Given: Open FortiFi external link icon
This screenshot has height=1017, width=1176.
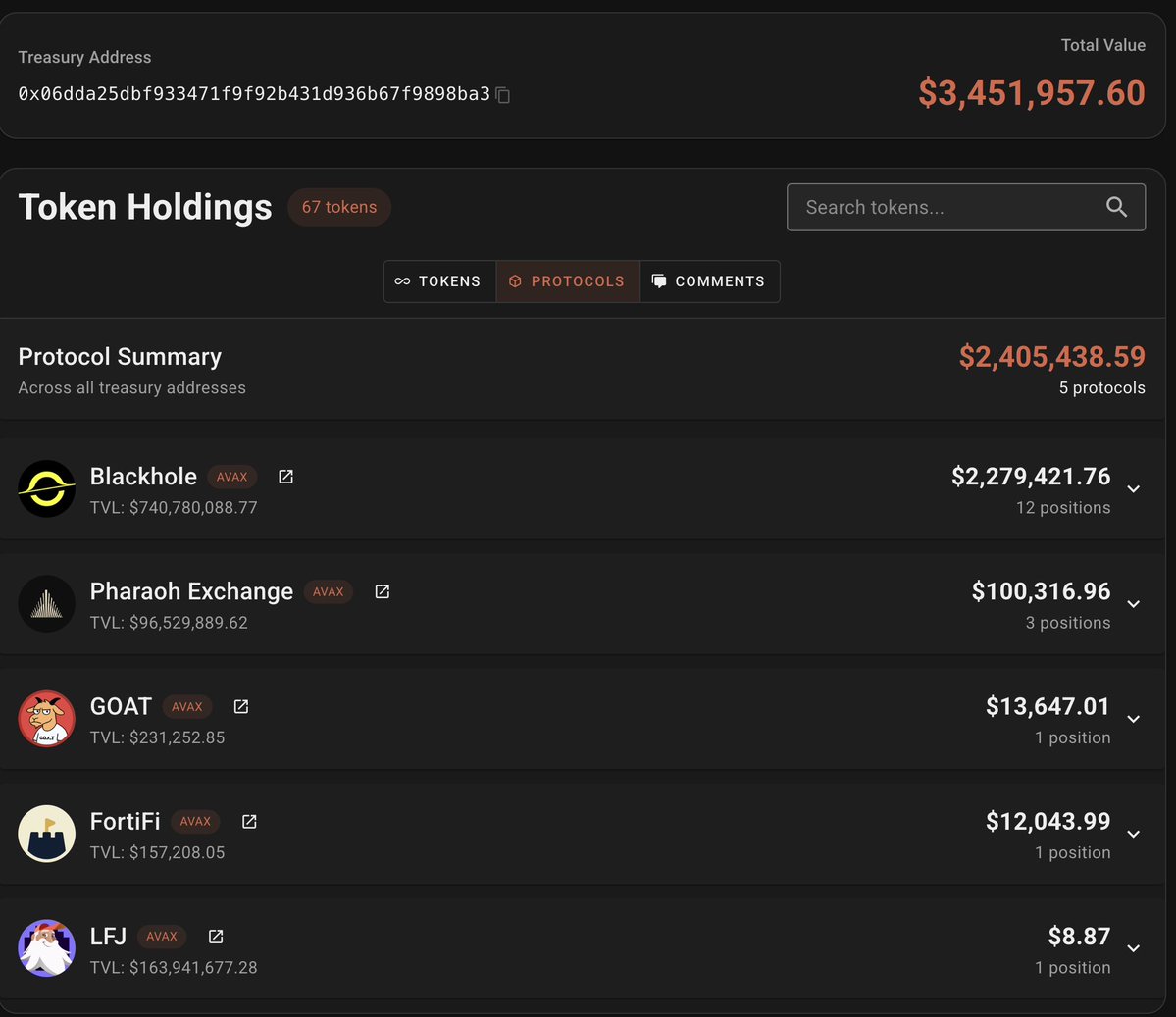Looking at the screenshot, I should pyautogui.click(x=249, y=822).
